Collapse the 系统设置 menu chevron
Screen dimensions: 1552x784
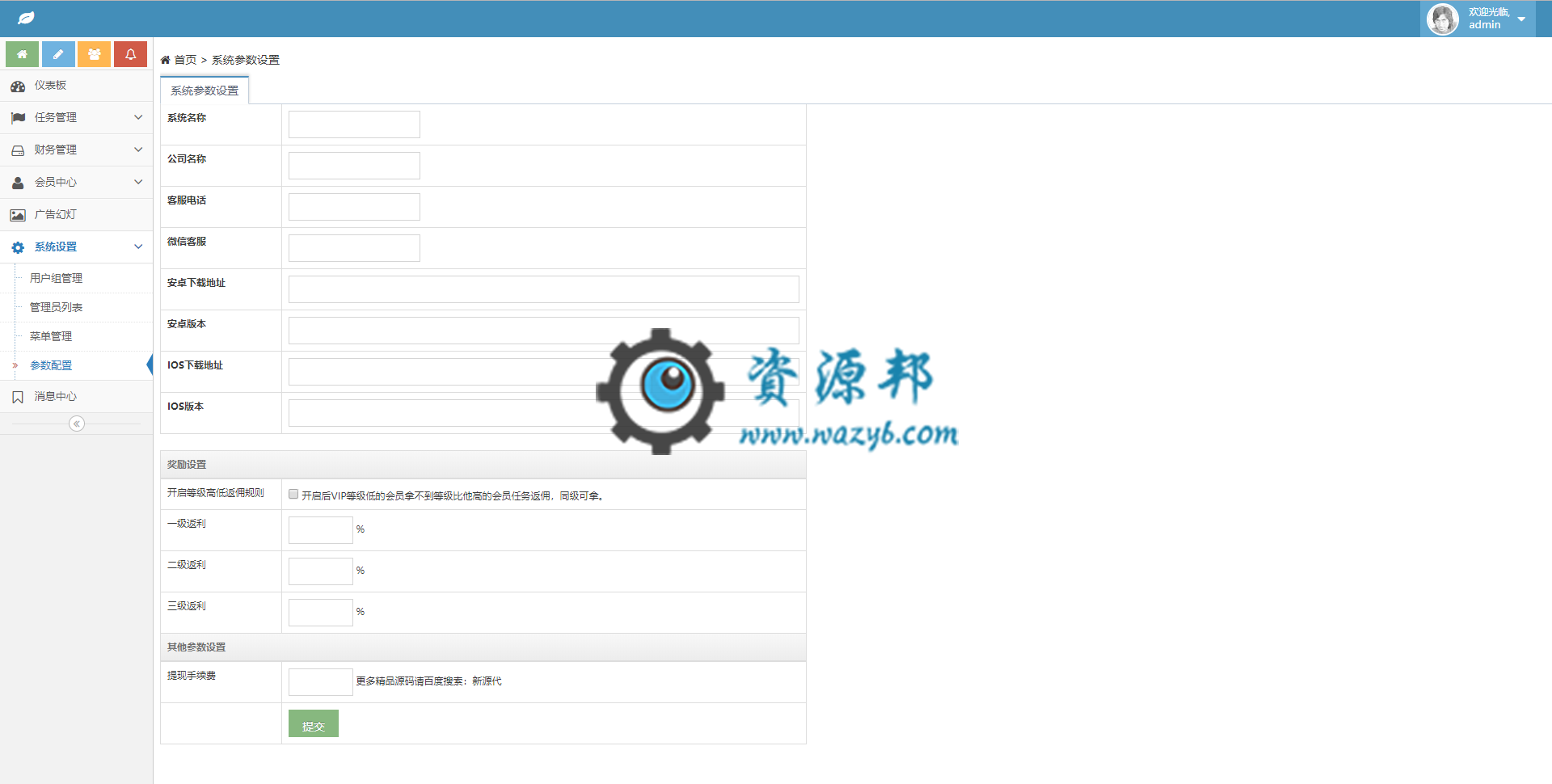click(x=138, y=247)
